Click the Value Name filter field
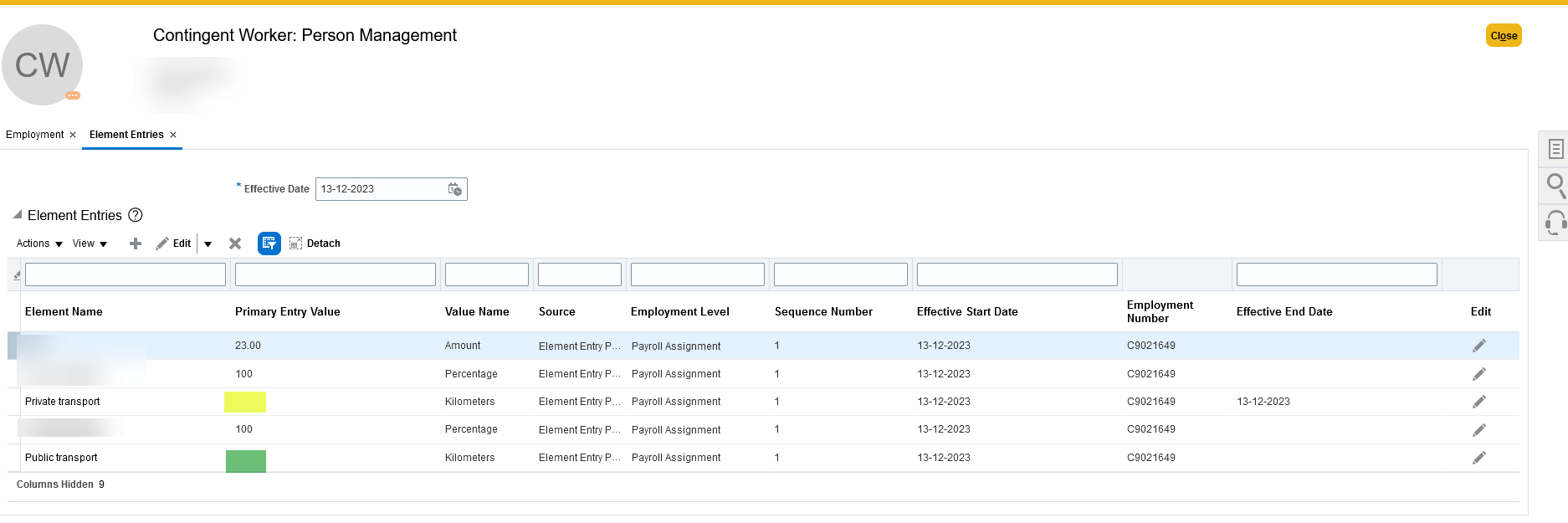1568x523 pixels. (x=487, y=274)
